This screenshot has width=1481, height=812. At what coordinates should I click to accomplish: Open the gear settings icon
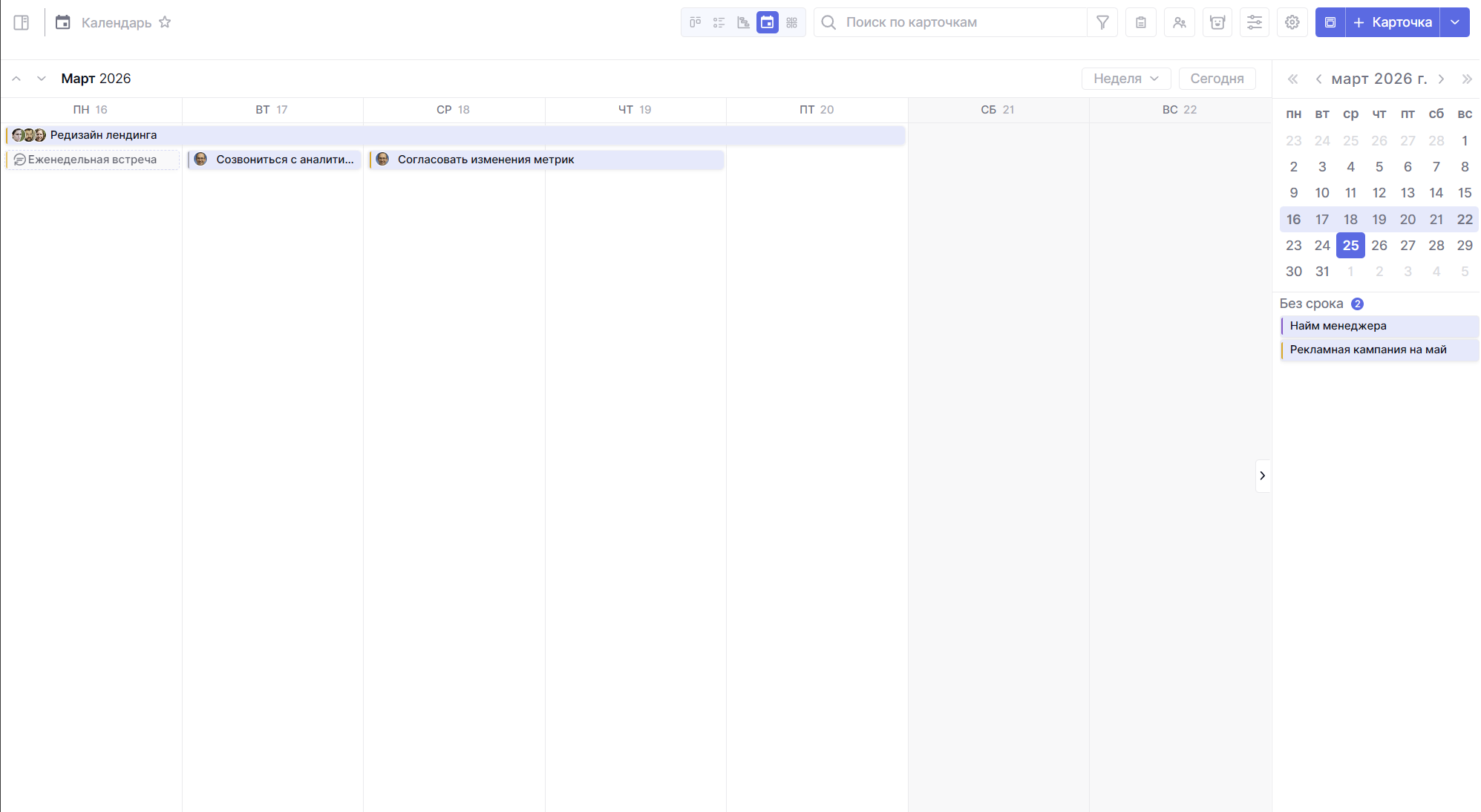click(1292, 22)
